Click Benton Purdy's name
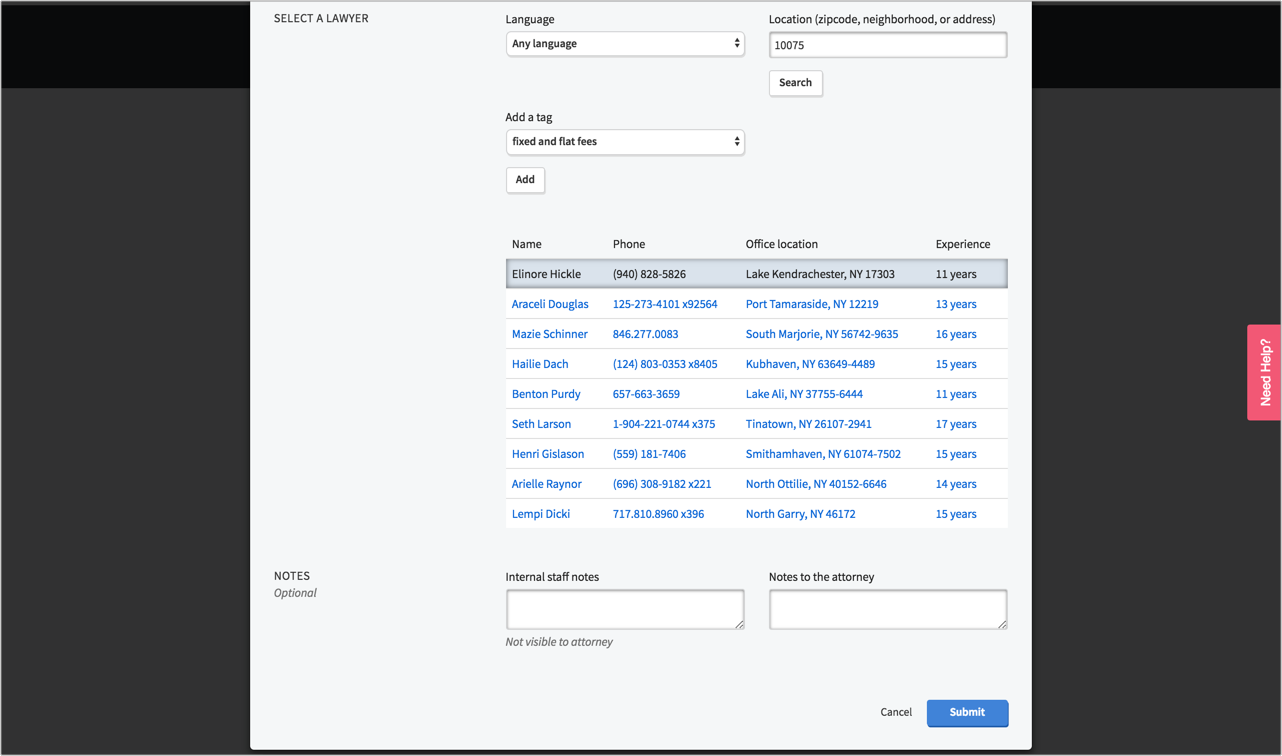The height and width of the screenshot is (756, 1282). pyautogui.click(x=546, y=394)
